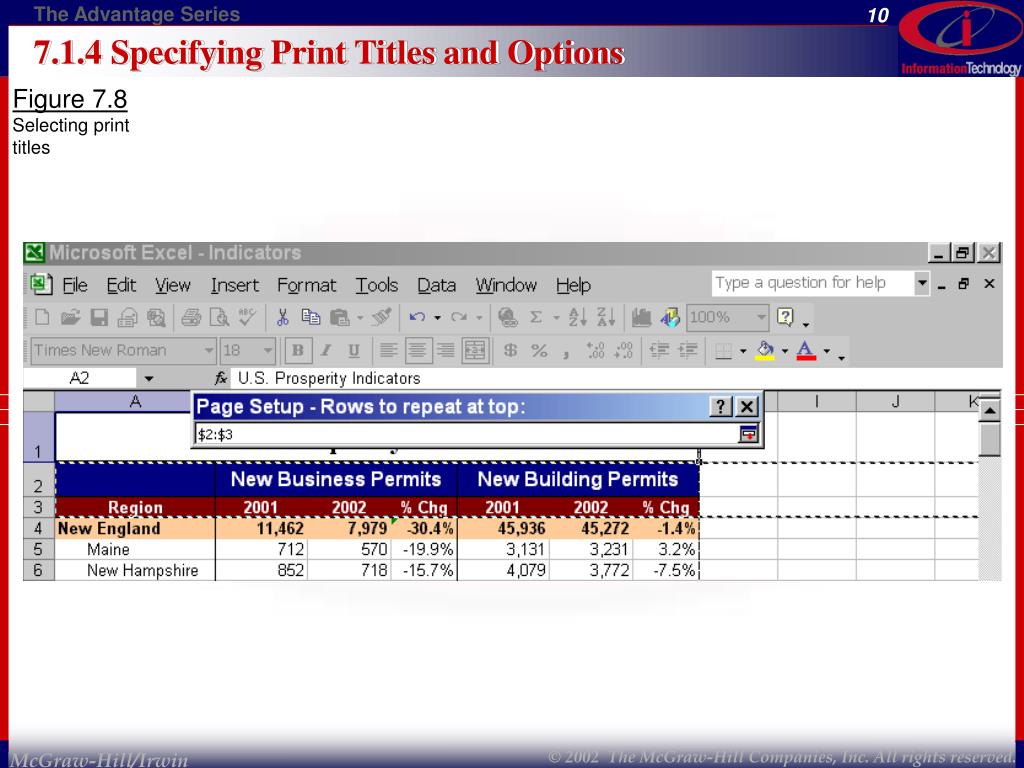
Task: Open the Times New Roman font dropdown
Action: coord(208,351)
